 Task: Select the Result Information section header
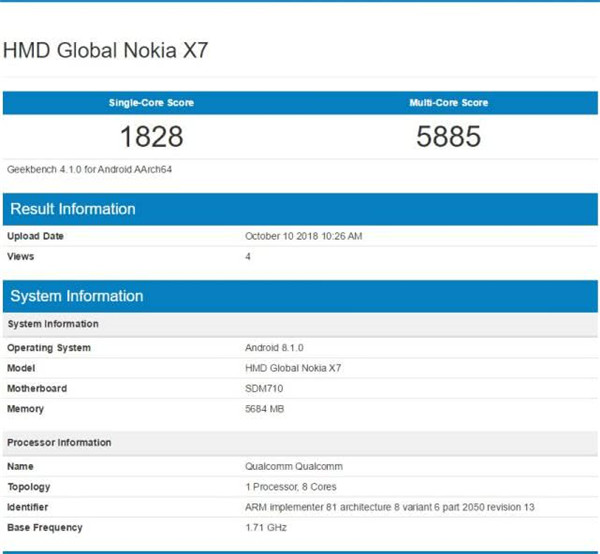tap(72, 209)
